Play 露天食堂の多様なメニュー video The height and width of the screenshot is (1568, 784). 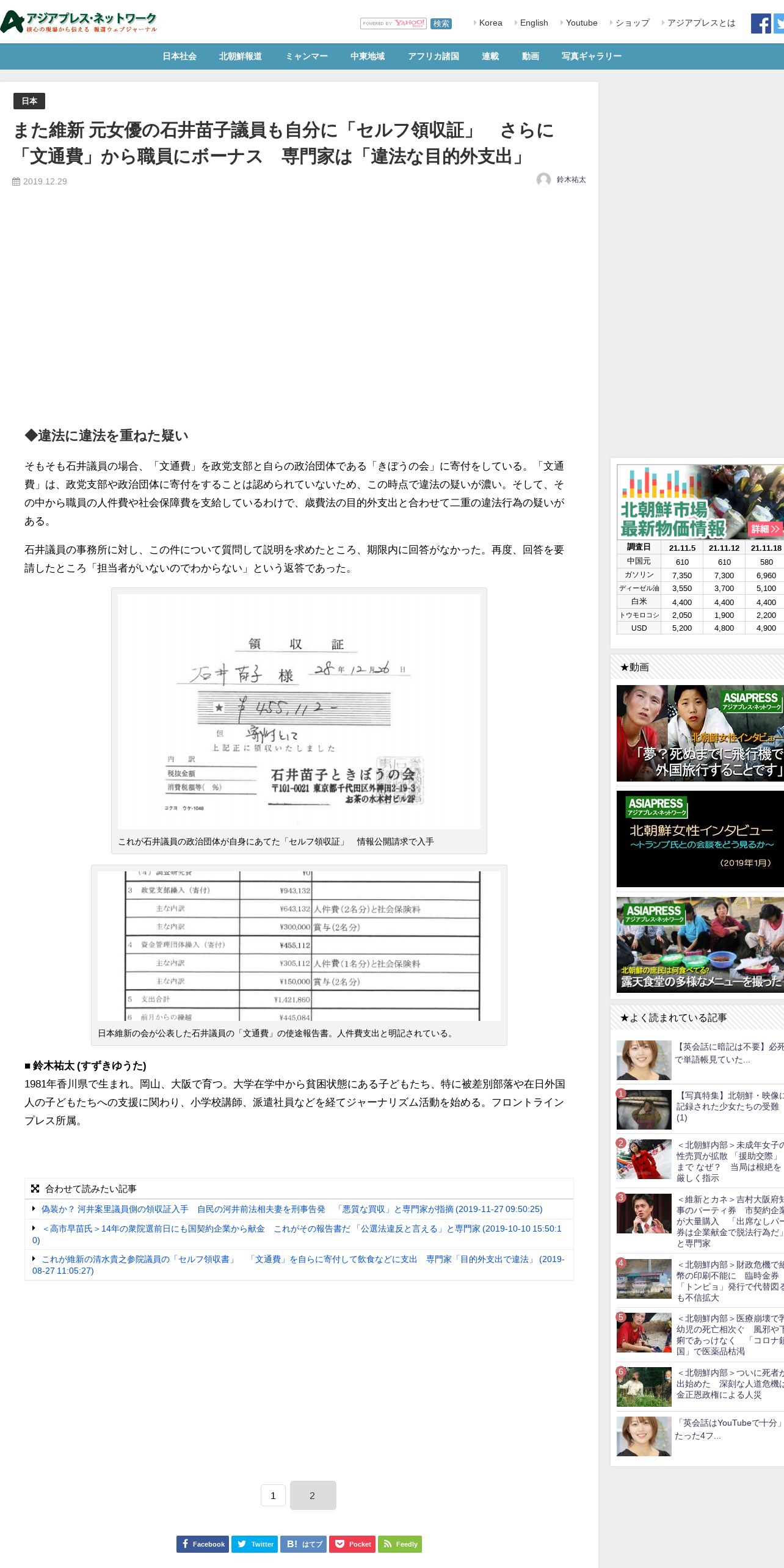(x=700, y=945)
